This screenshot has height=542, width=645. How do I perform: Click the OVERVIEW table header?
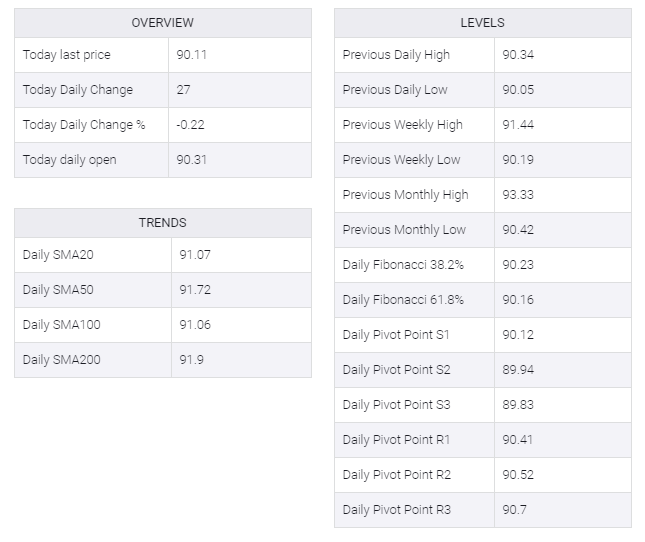click(x=162, y=23)
